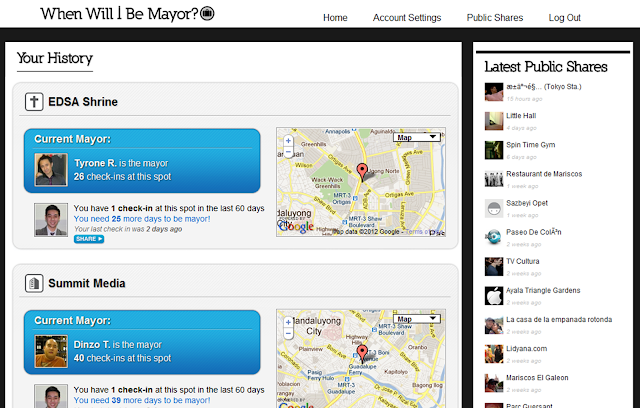Image resolution: width=640 pixels, height=408 pixels.
Task: Click the EDSA Shrine church category icon
Action: (34, 102)
